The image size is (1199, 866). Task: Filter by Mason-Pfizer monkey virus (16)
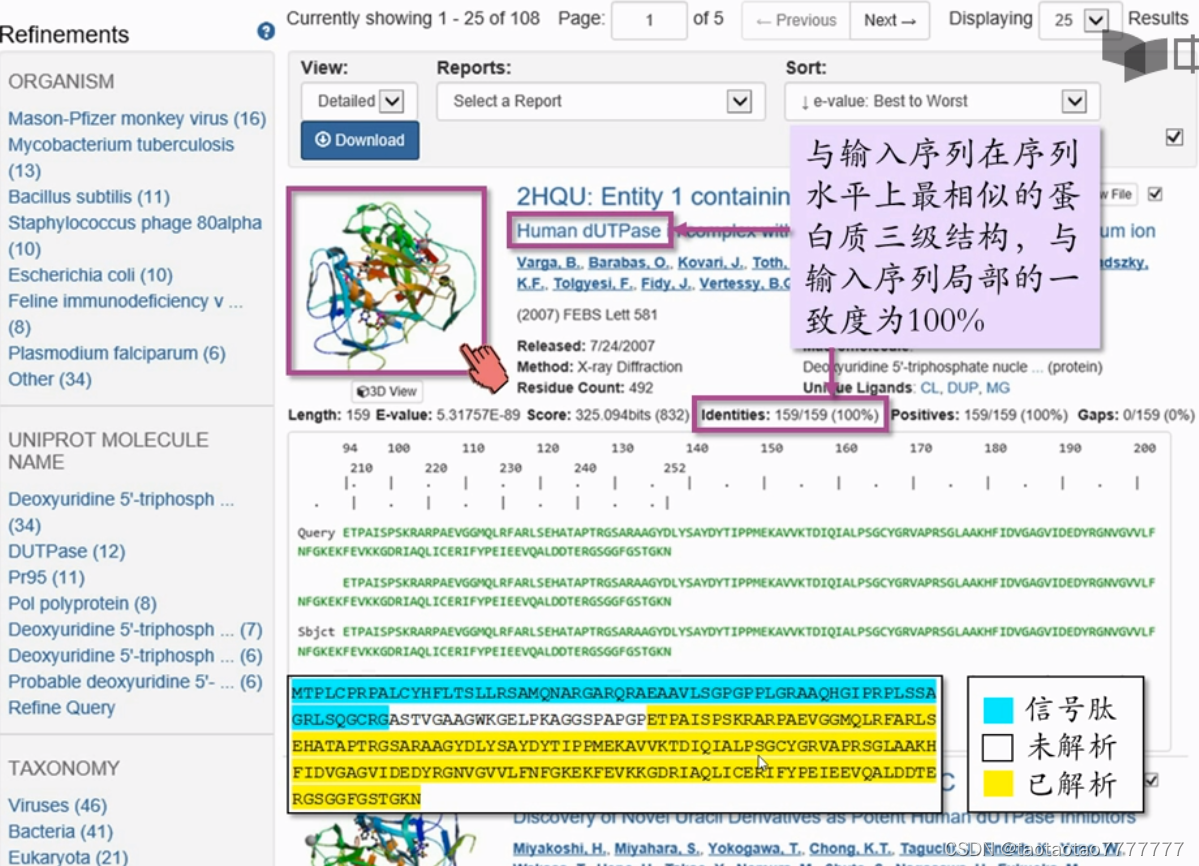[x=137, y=118]
